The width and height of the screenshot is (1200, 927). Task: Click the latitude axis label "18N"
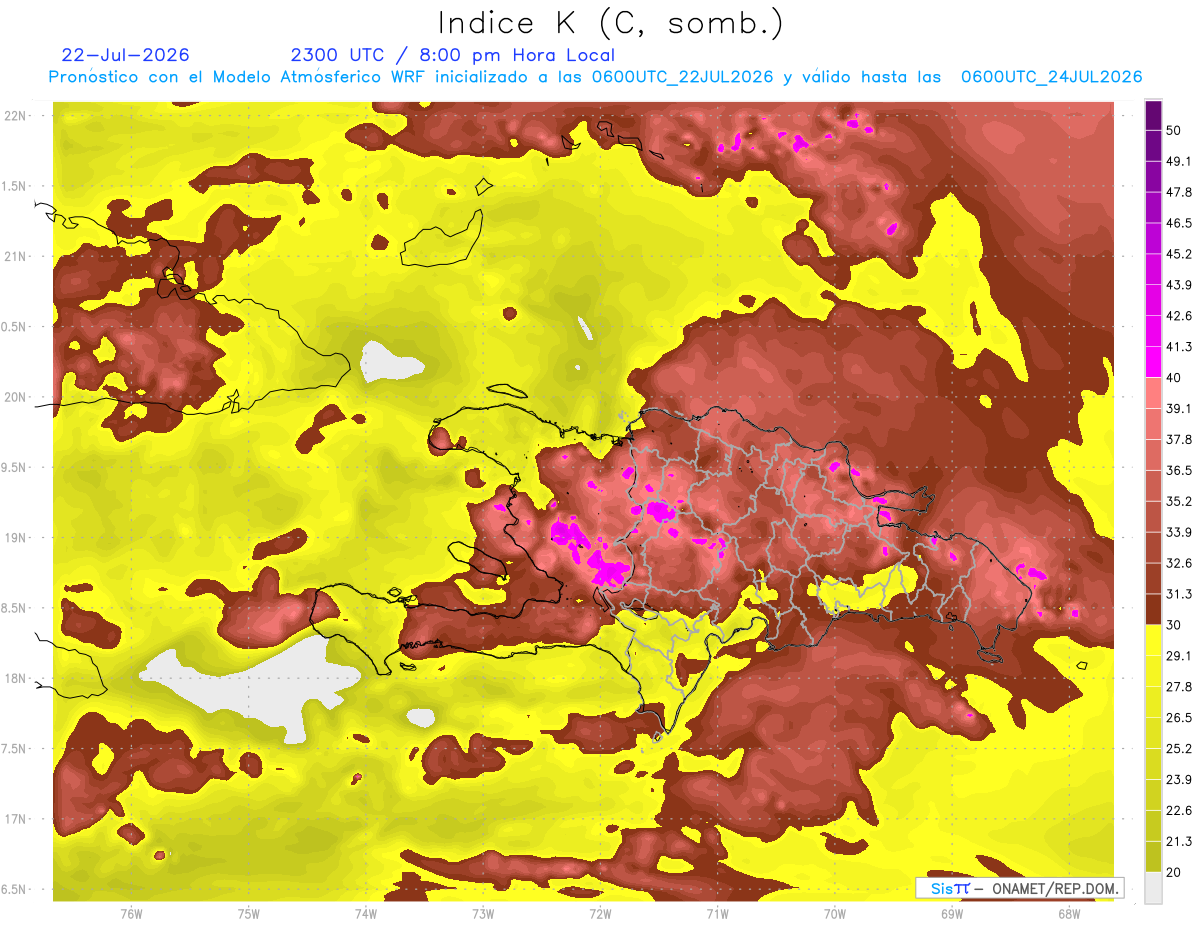coord(14,678)
